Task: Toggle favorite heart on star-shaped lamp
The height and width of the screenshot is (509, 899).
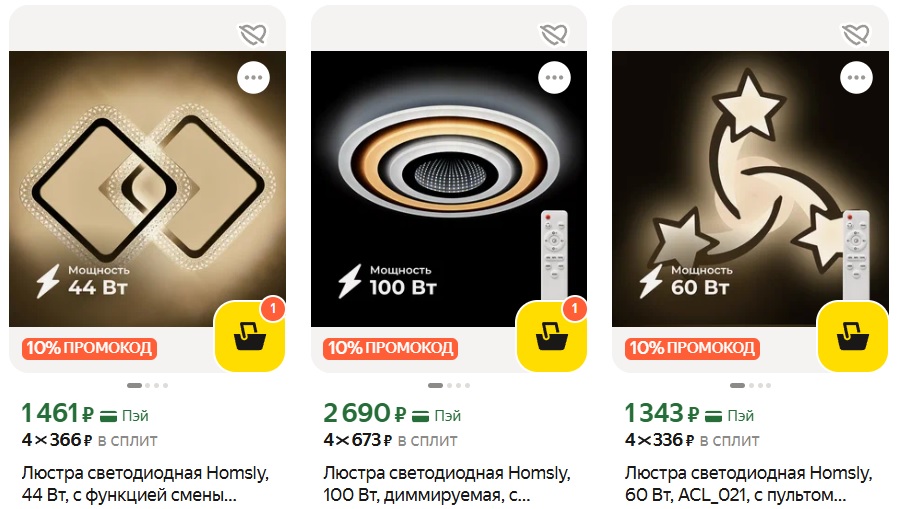Action: (x=856, y=34)
